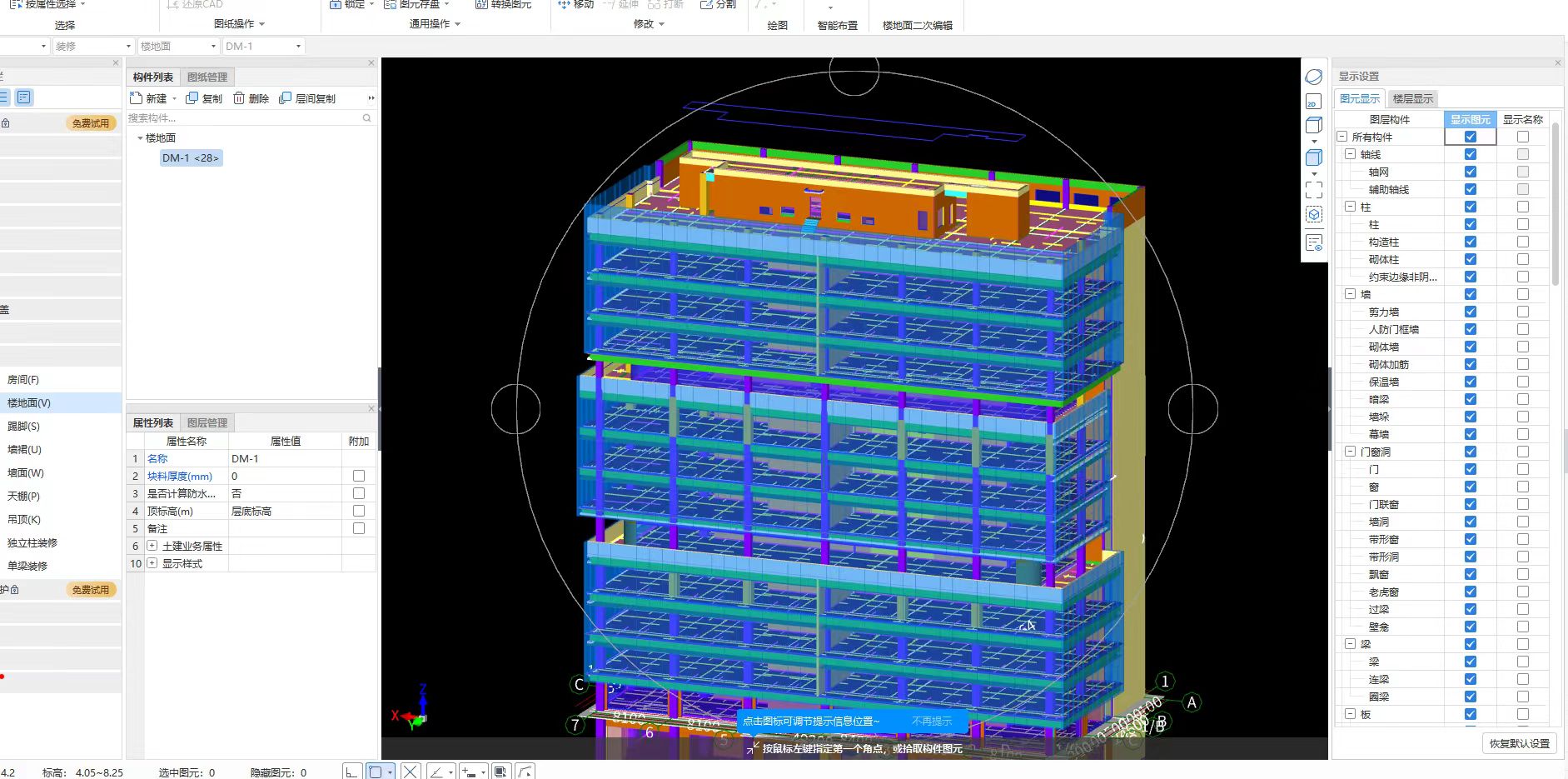
Task: Click the cross snap icon in status bar
Action: [x=410, y=772]
